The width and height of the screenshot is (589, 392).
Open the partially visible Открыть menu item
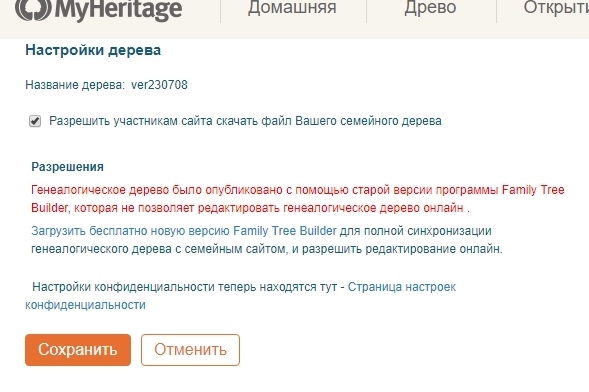coord(556,8)
